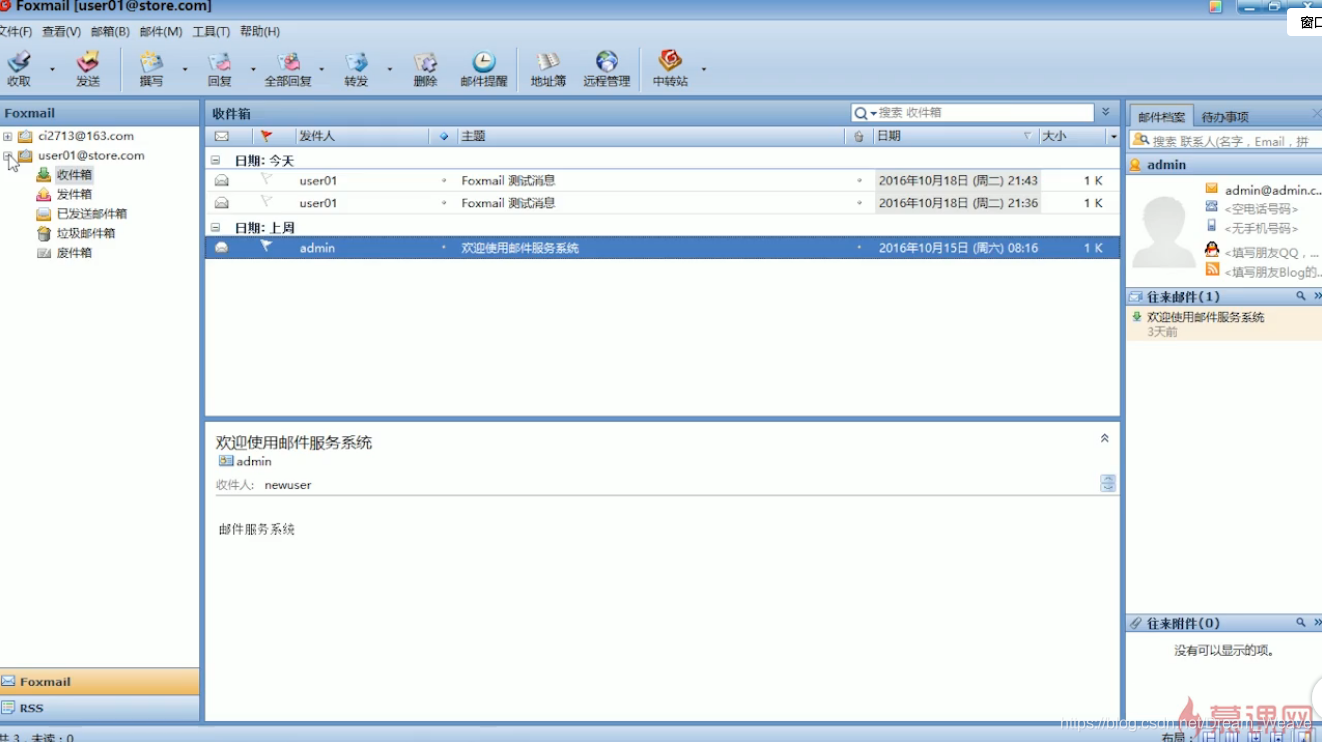The image size is (1322, 742).
Task: Open the 邮件(M) menu
Action: (161, 31)
